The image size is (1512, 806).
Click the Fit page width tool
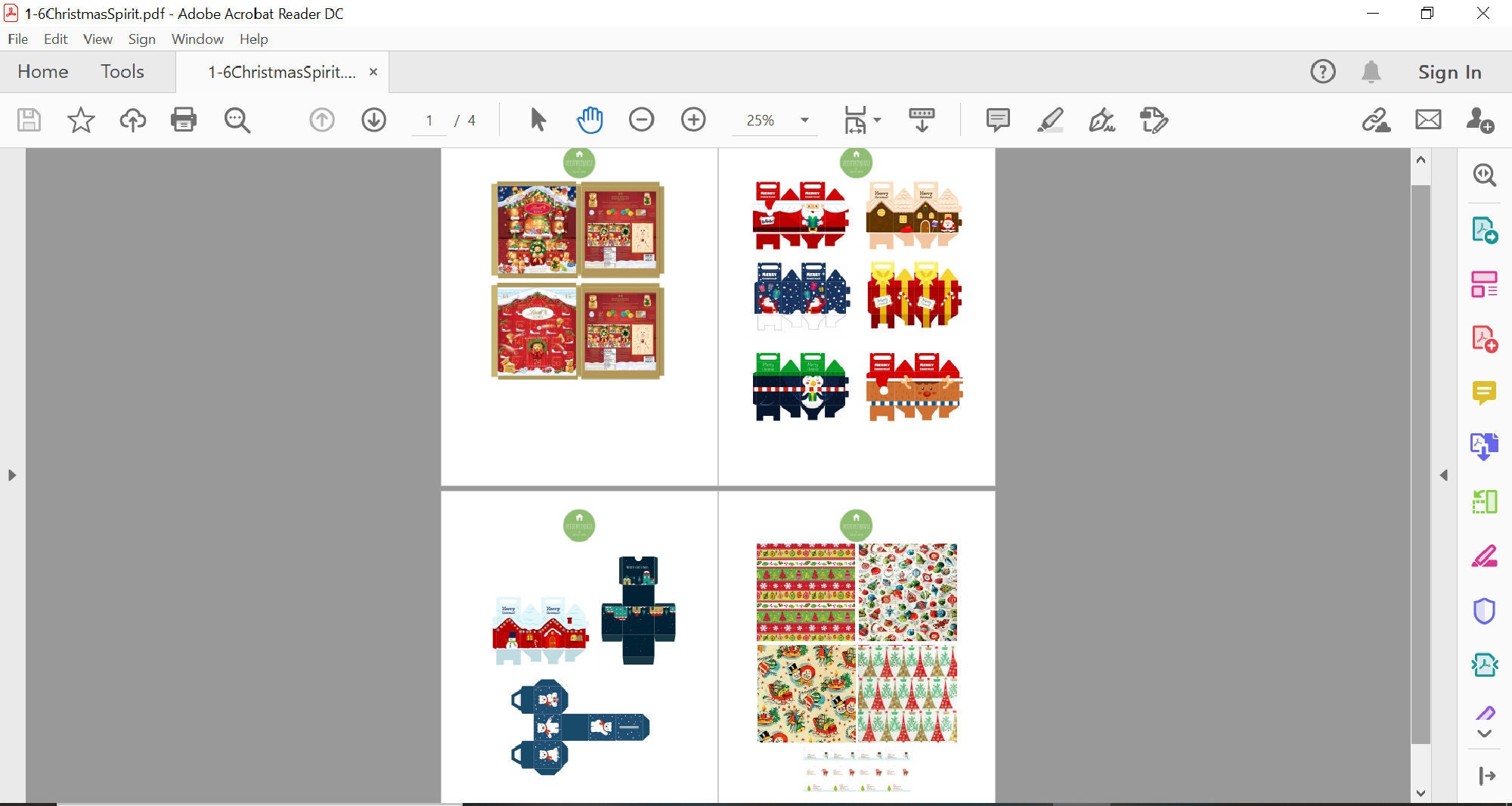pos(855,119)
